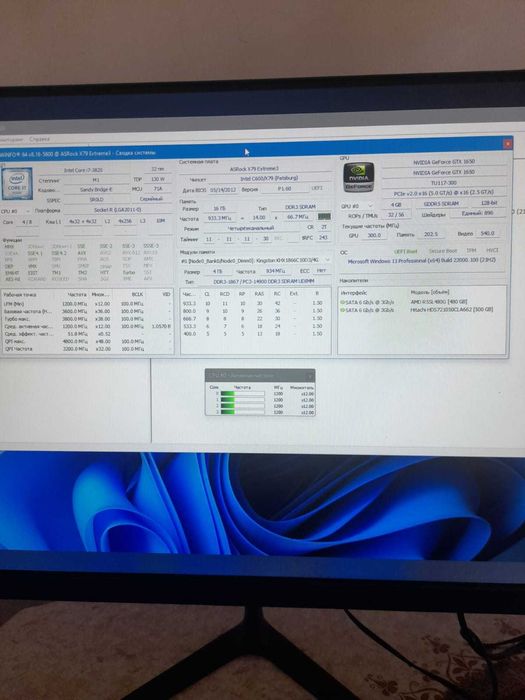Click the TDP 130 W value
This screenshot has height=700, width=525.
158,179
